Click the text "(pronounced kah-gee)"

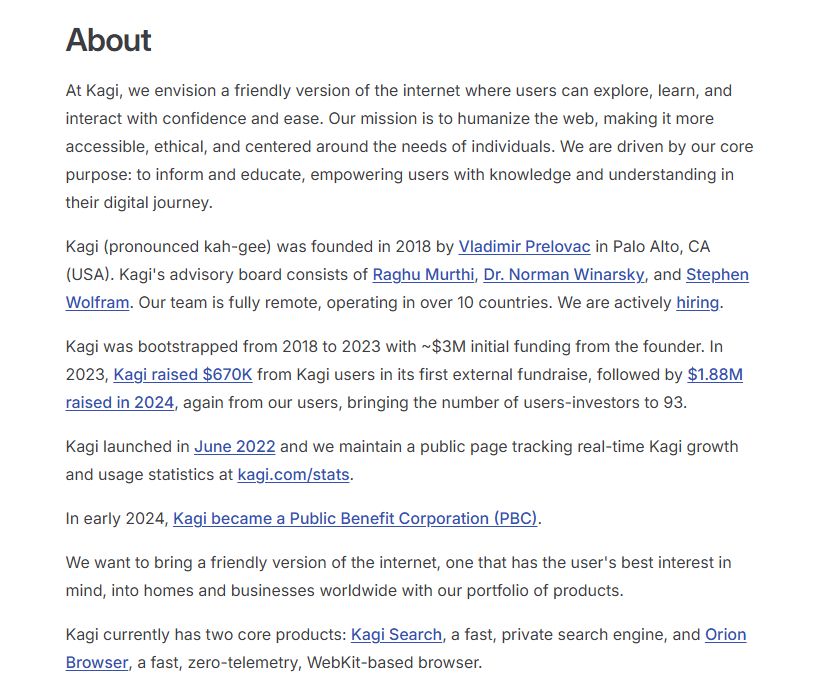coord(187,246)
